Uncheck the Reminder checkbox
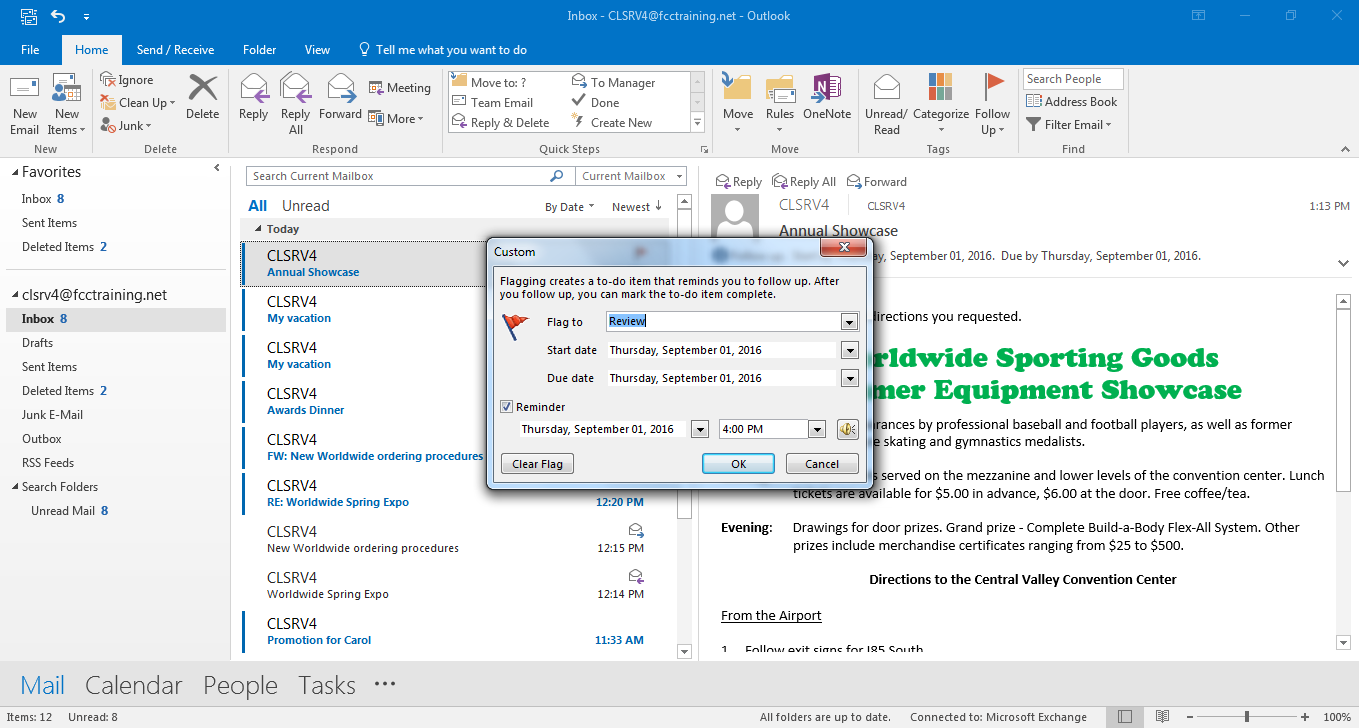The height and width of the screenshot is (728, 1359). point(507,407)
